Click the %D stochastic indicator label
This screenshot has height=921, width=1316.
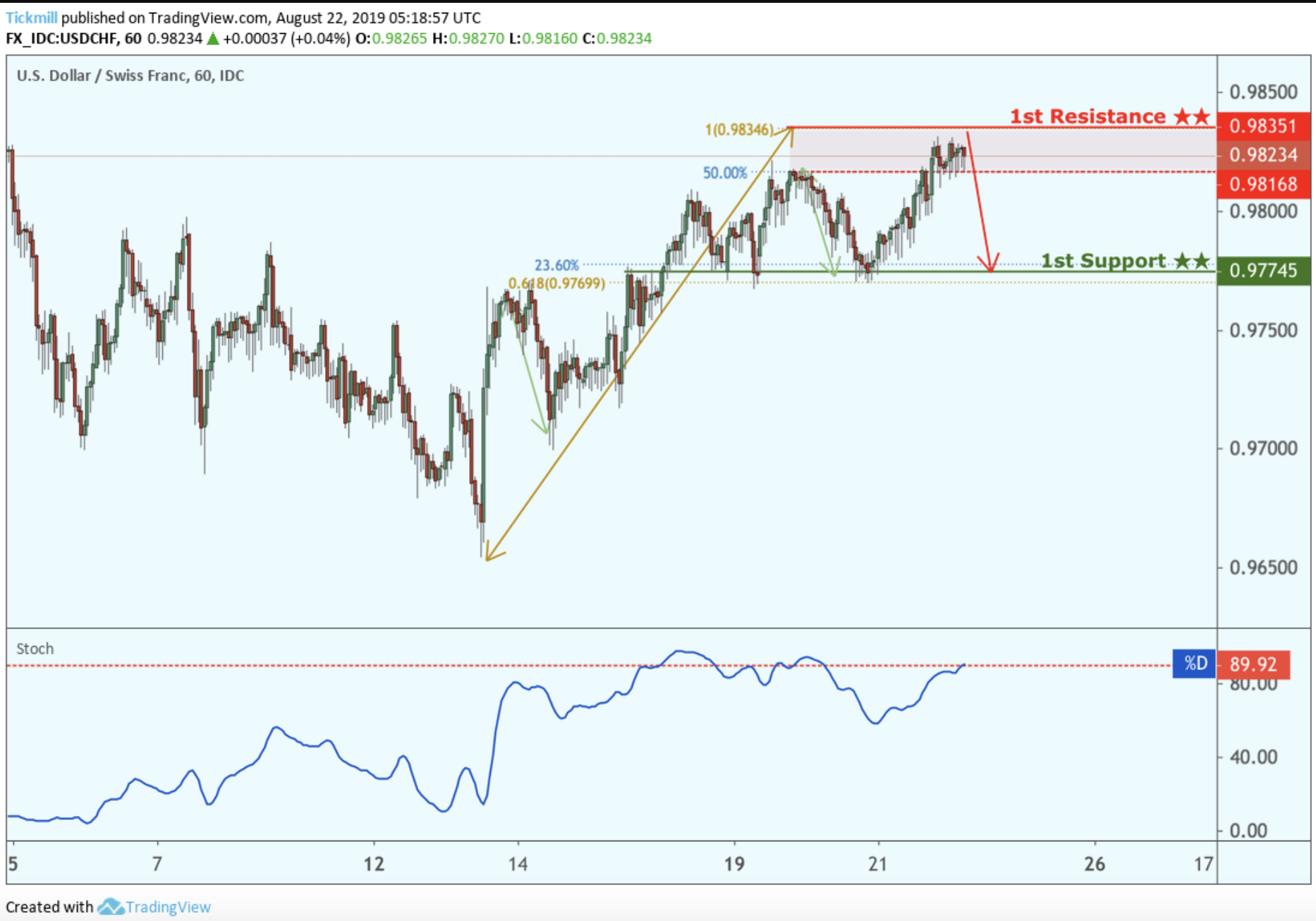coord(1194,664)
